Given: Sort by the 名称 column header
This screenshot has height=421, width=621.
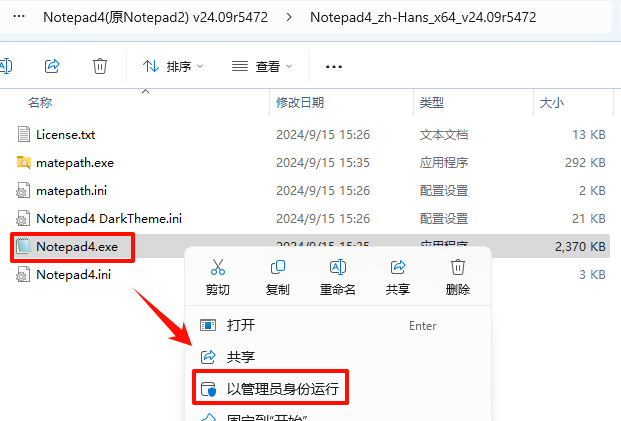Looking at the screenshot, I should point(40,103).
